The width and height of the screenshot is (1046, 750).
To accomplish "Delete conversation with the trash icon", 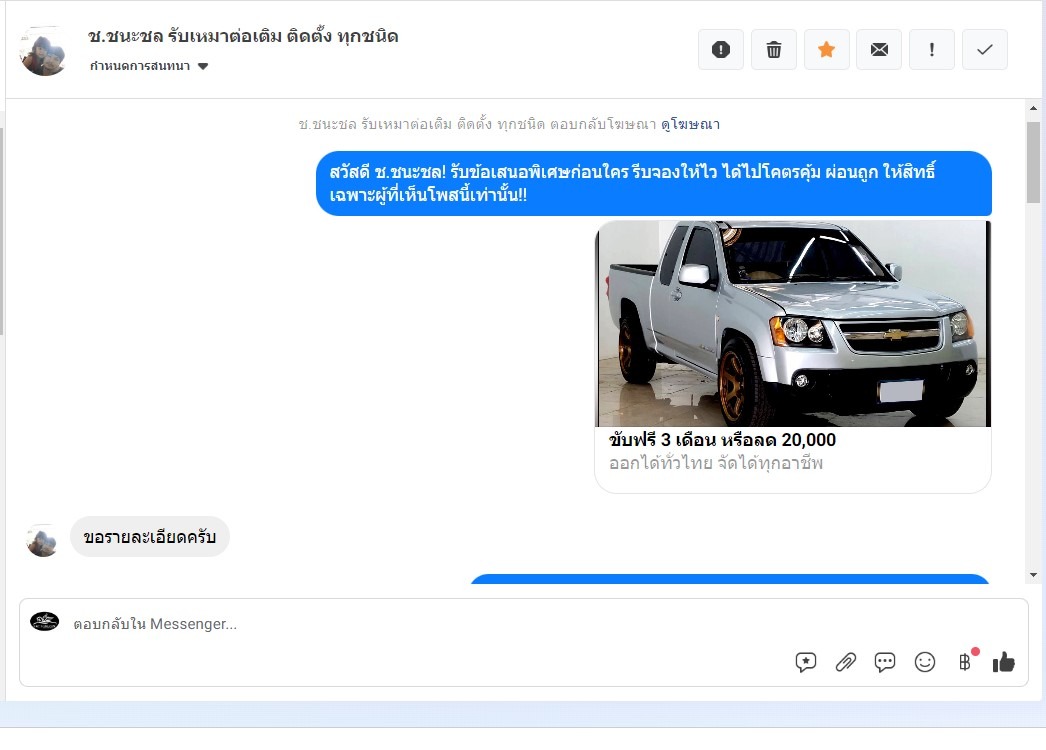I will pos(773,49).
